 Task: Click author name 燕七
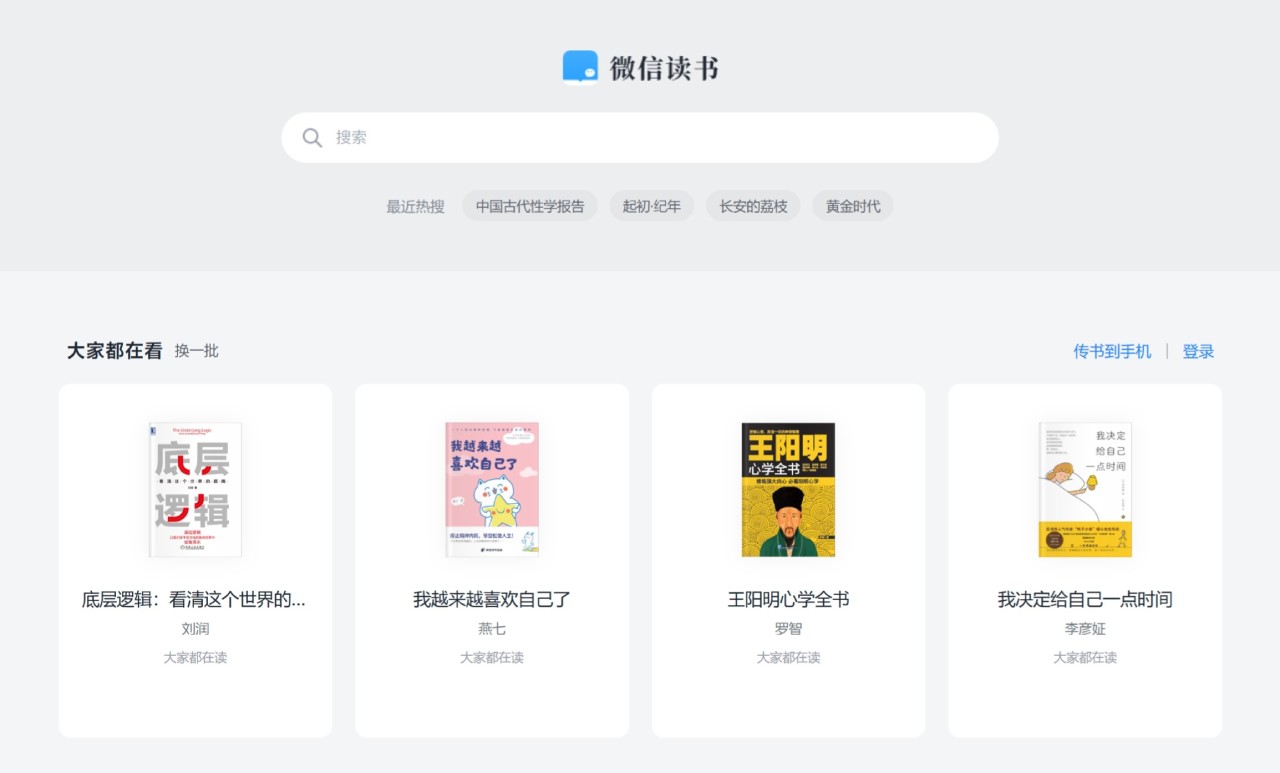(x=492, y=629)
